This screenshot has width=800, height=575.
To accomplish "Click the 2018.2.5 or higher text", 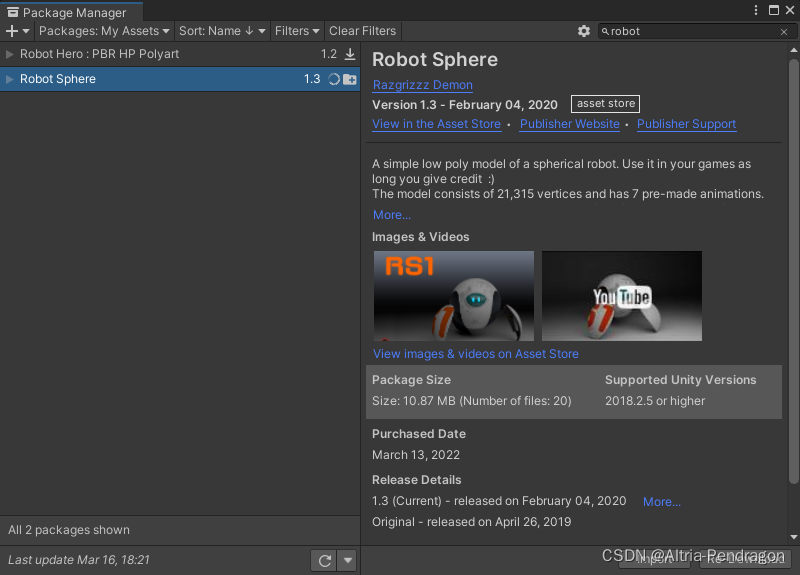I will tap(655, 401).
